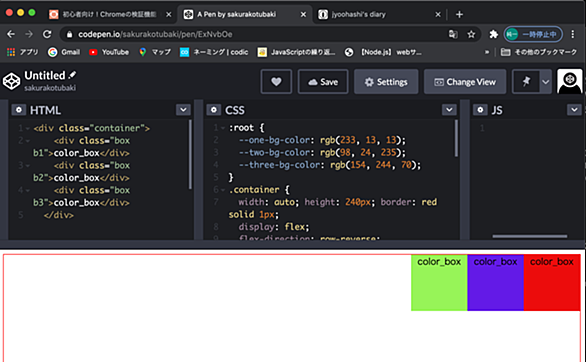Click --one-bg-color rgb(233, 13, 13) line

pos(322,140)
